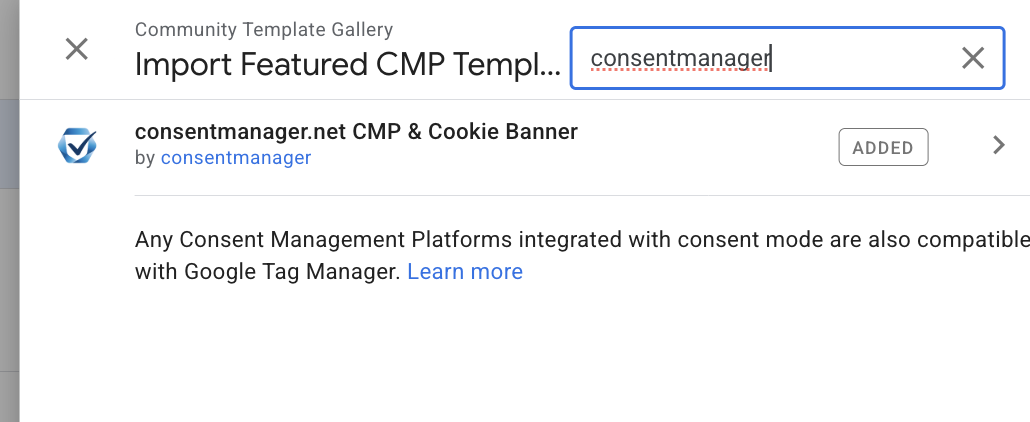Click the Import Featured CMP Templ... heading
Image resolution: width=1030 pixels, height=422 pixels.
tap(347, 64)
